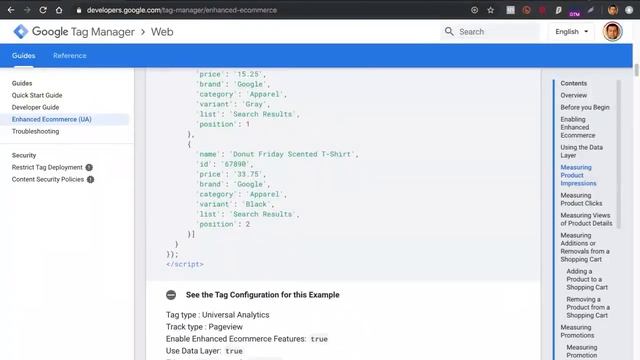Screen dimensions: 640x360
Task: Jump to Removing a Product from Shopping Cart
Action: 588,307
